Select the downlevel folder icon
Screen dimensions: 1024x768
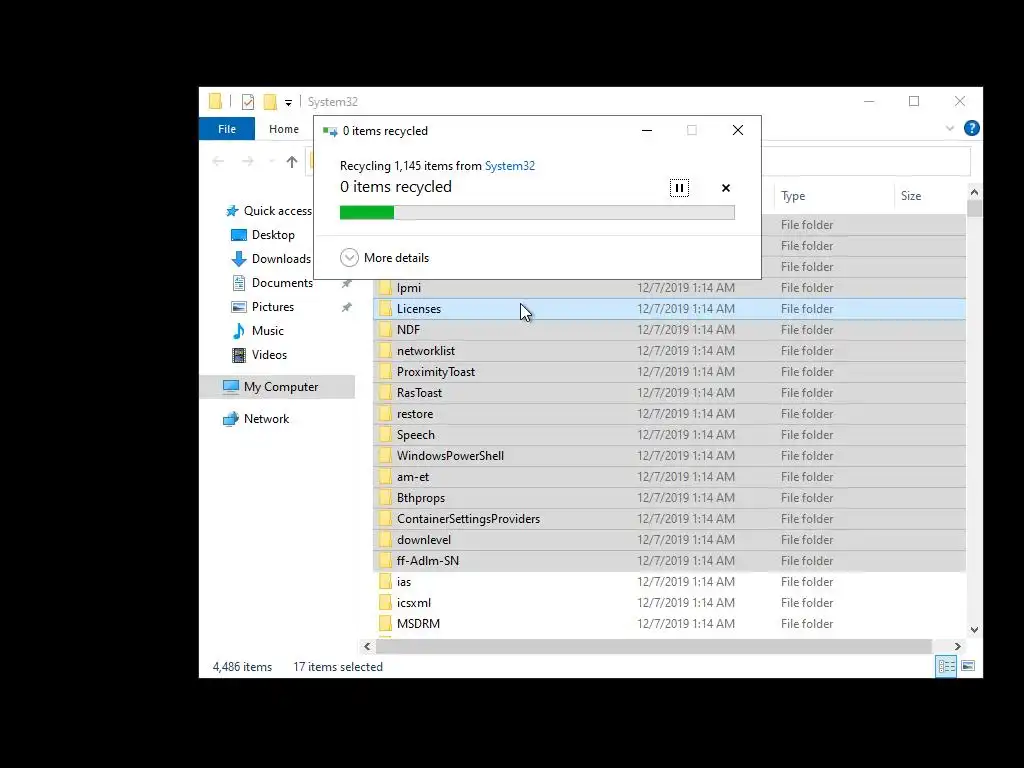click(385, 540)
